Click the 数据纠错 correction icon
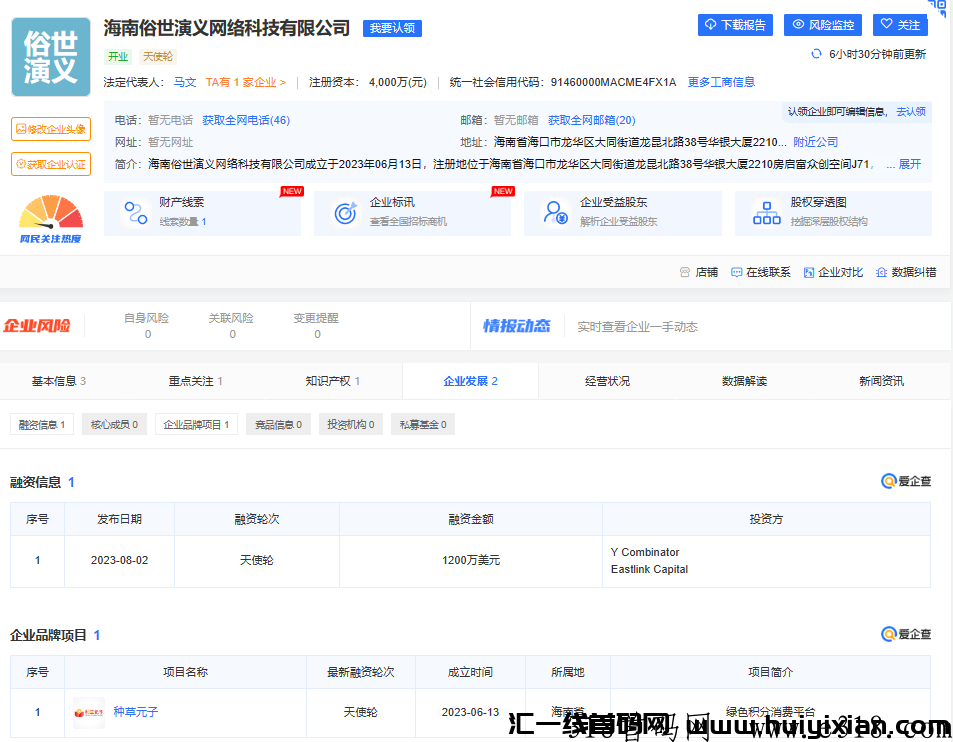 (x=881, y=271)
